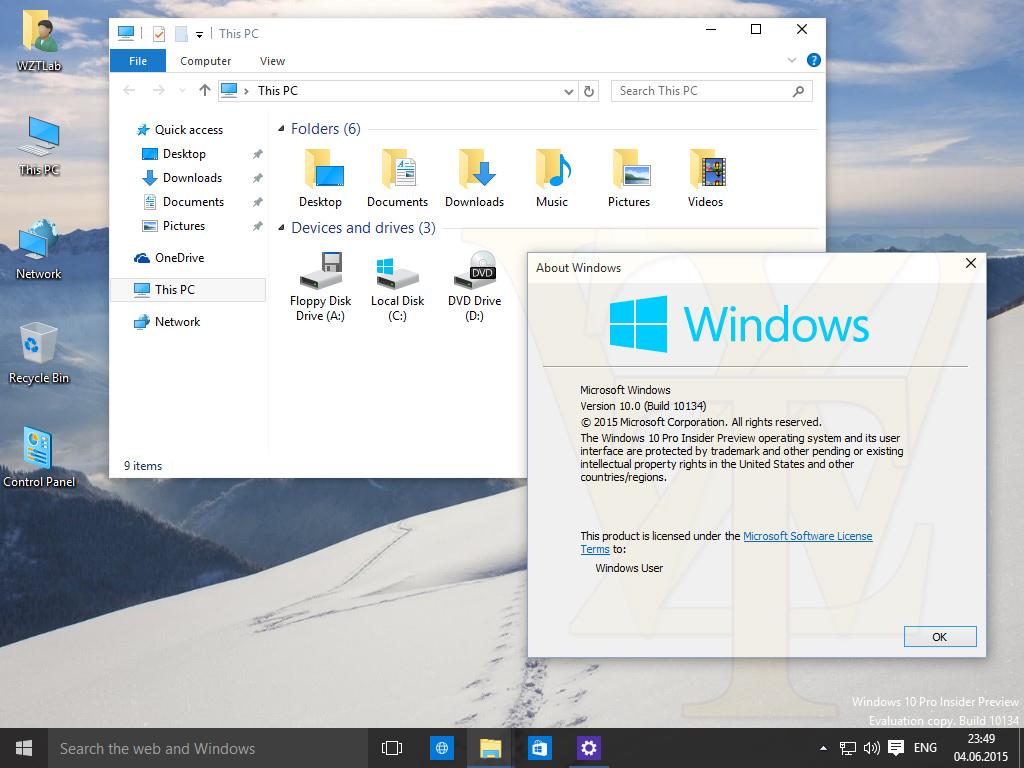
Task: Click the taskbar Search the web and Windows box
Action: [206, 748]
